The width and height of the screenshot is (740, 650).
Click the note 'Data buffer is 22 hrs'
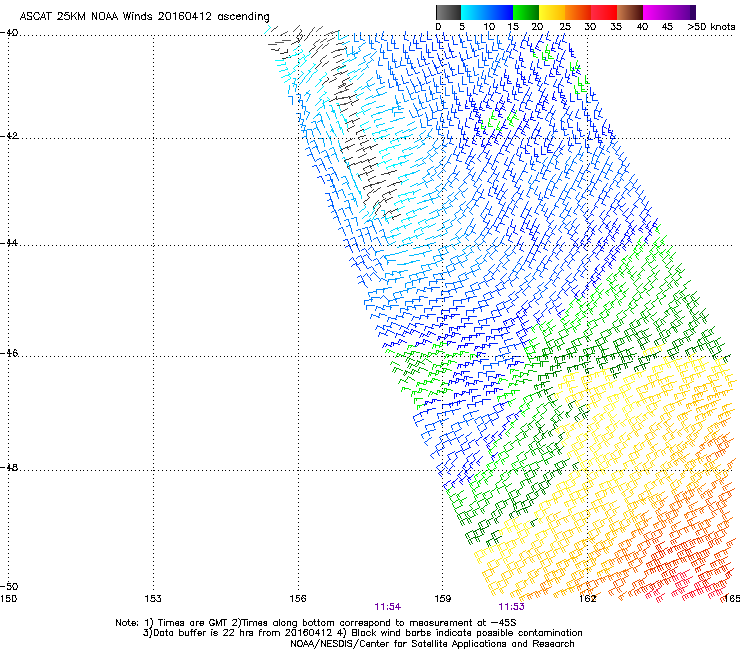(204, 633)
